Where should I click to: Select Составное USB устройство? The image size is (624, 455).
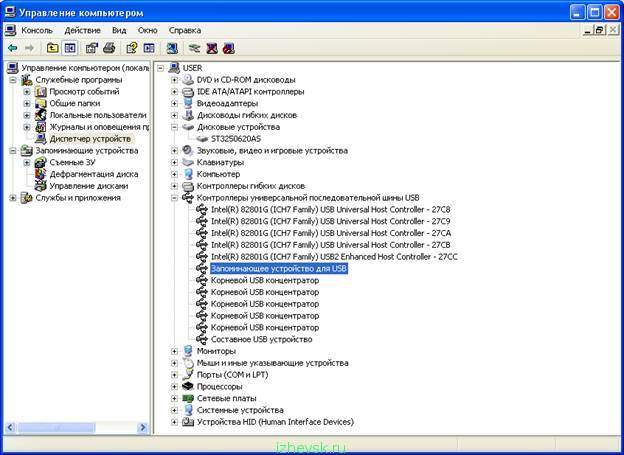click(x=261, y=340)
